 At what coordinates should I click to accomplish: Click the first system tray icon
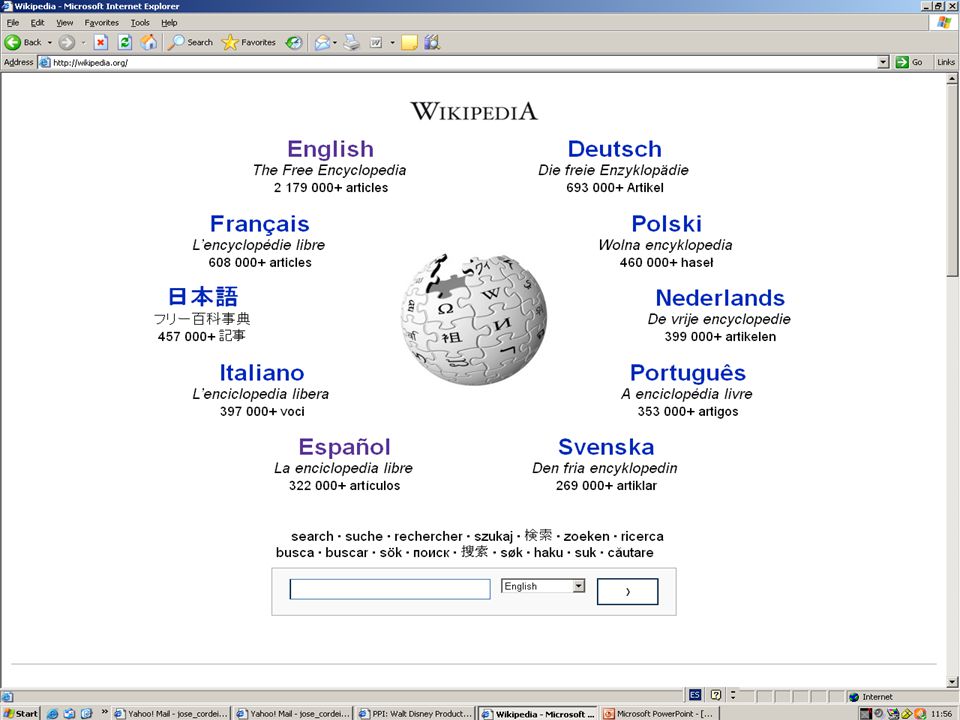pyautogui.click(x=866, y=713)
